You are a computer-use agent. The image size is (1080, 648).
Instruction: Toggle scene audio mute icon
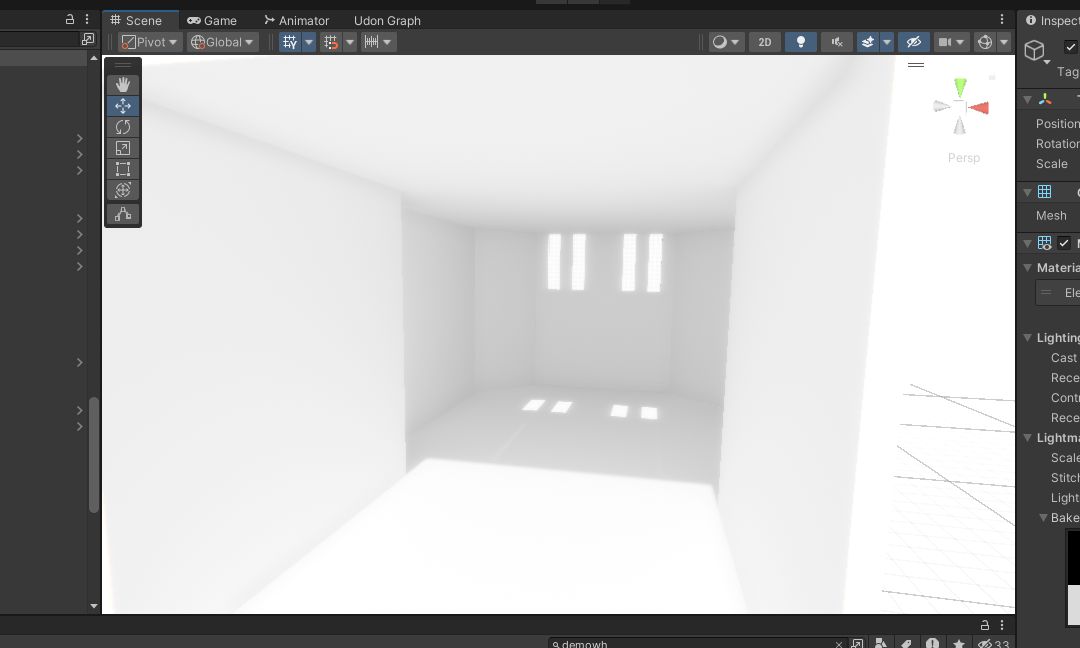837,42
